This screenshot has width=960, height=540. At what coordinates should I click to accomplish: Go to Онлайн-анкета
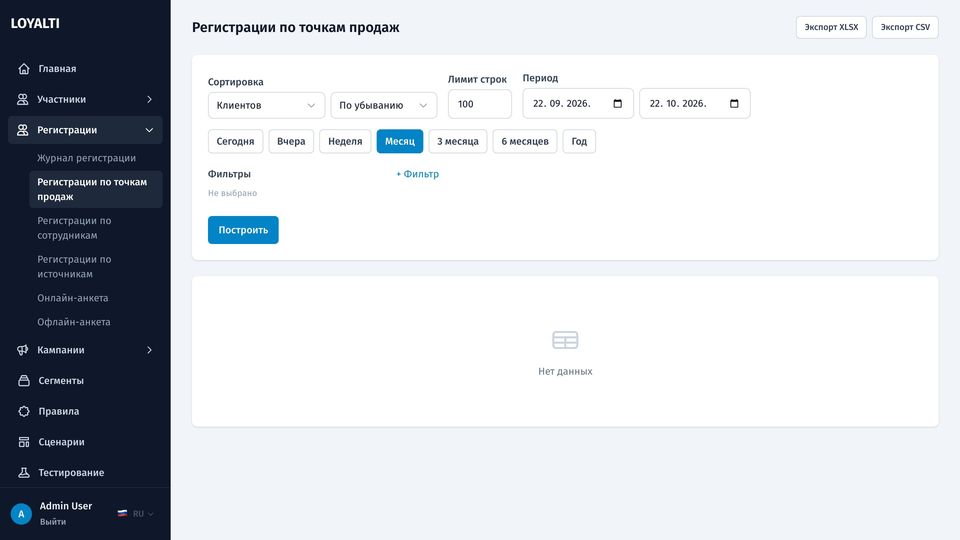[x=73, y=298]
